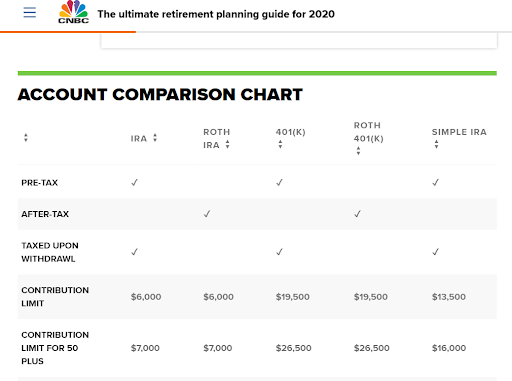Click the IRA pre-tax checkmark
Viewport: 512px width, 381px height.
(134, 182)
